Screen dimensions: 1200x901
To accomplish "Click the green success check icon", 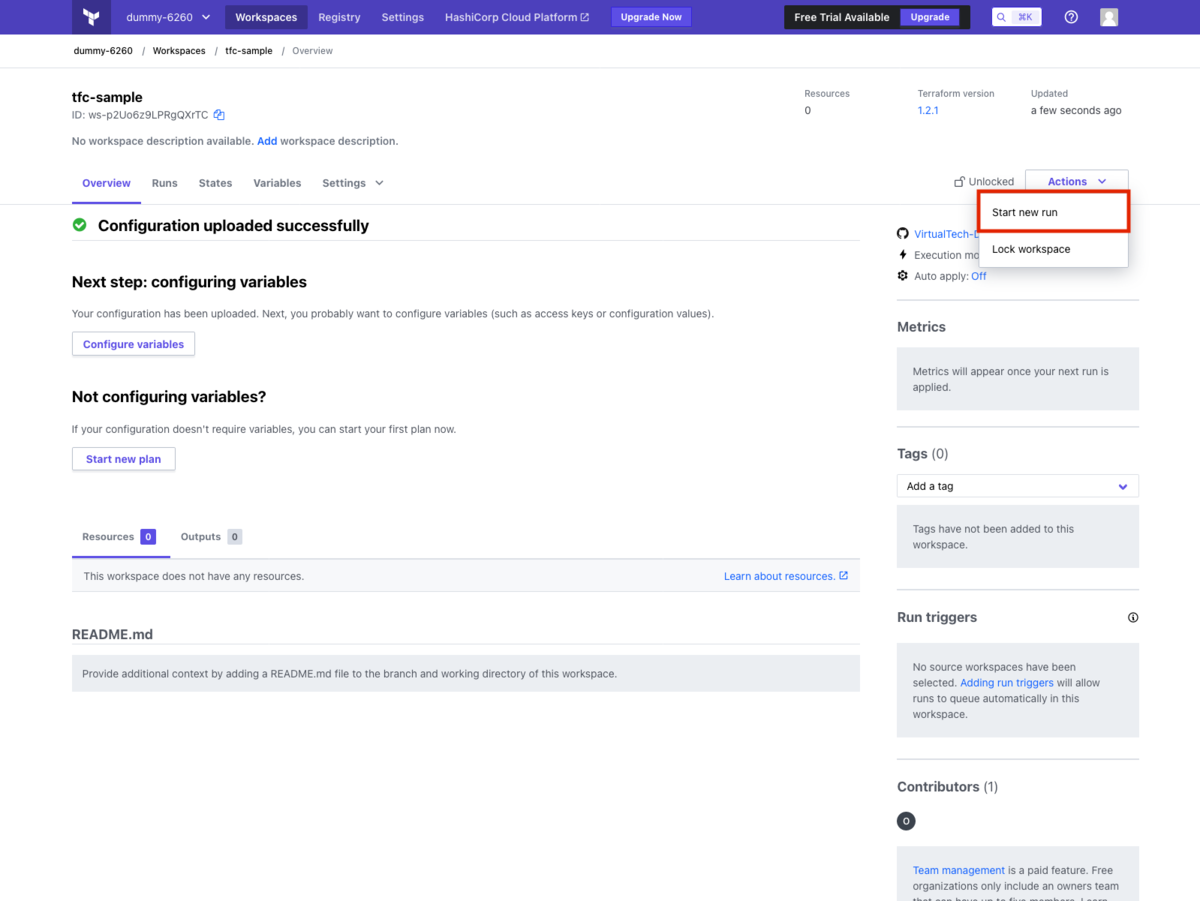I will [x=80, y=225].
